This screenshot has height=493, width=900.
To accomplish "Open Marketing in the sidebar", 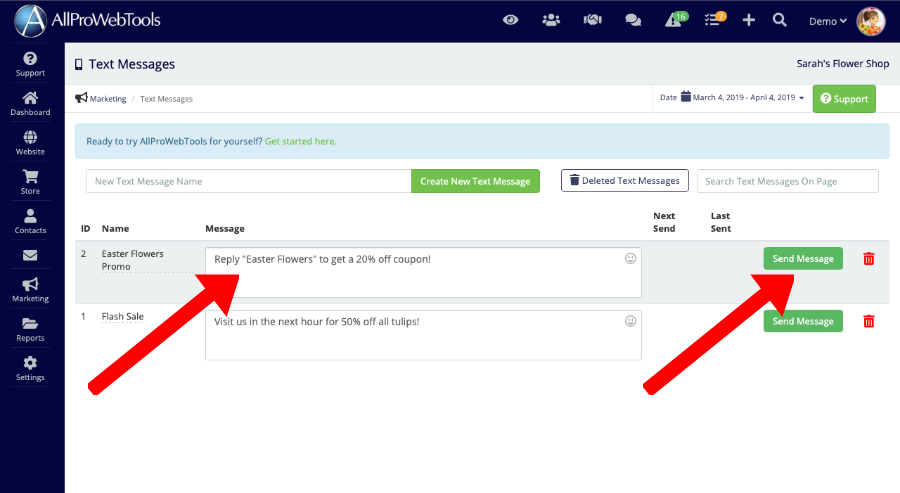I will [30, 290].
